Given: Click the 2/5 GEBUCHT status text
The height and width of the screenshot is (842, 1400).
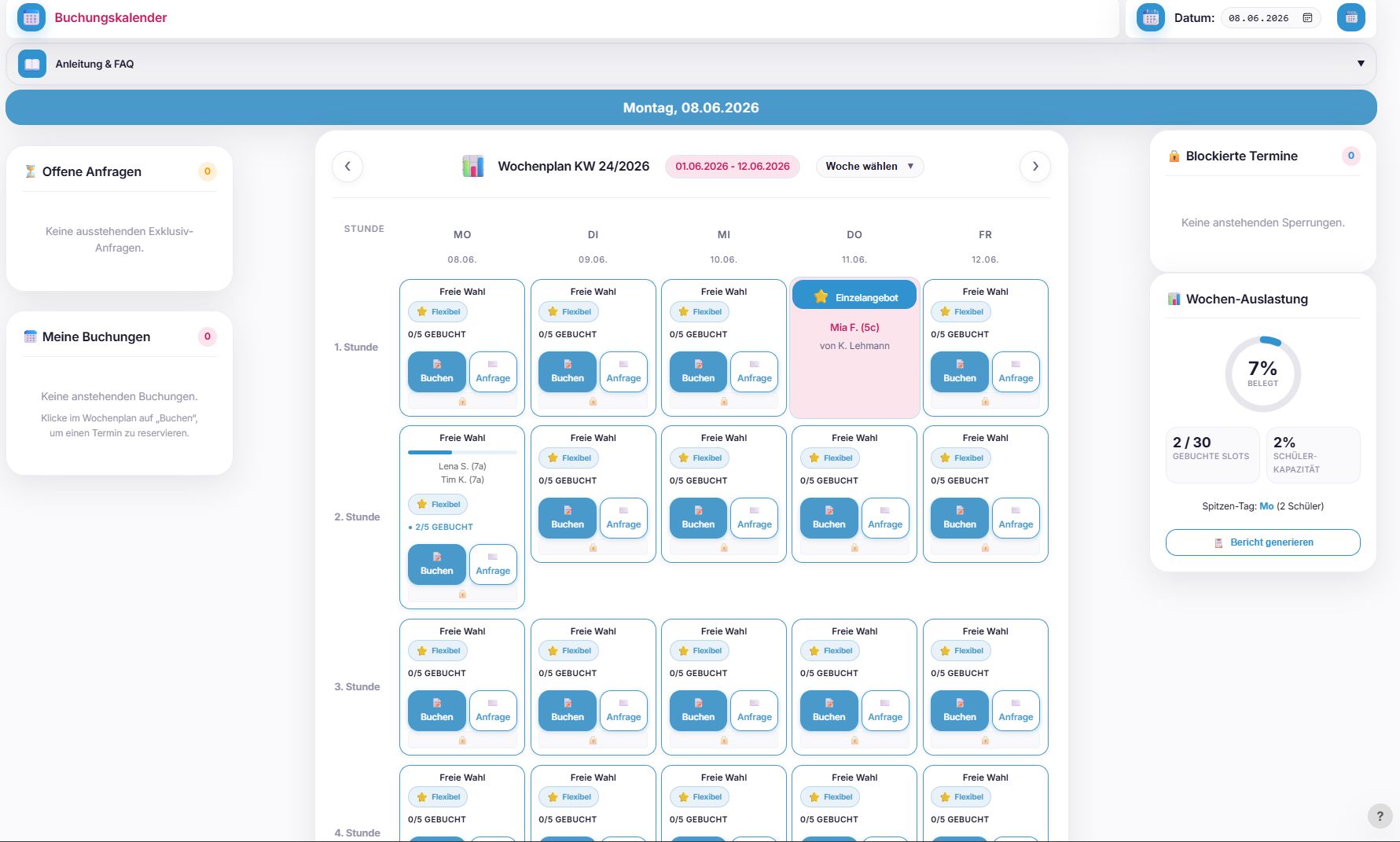Looking at the screenshot, I should point(440,528).
